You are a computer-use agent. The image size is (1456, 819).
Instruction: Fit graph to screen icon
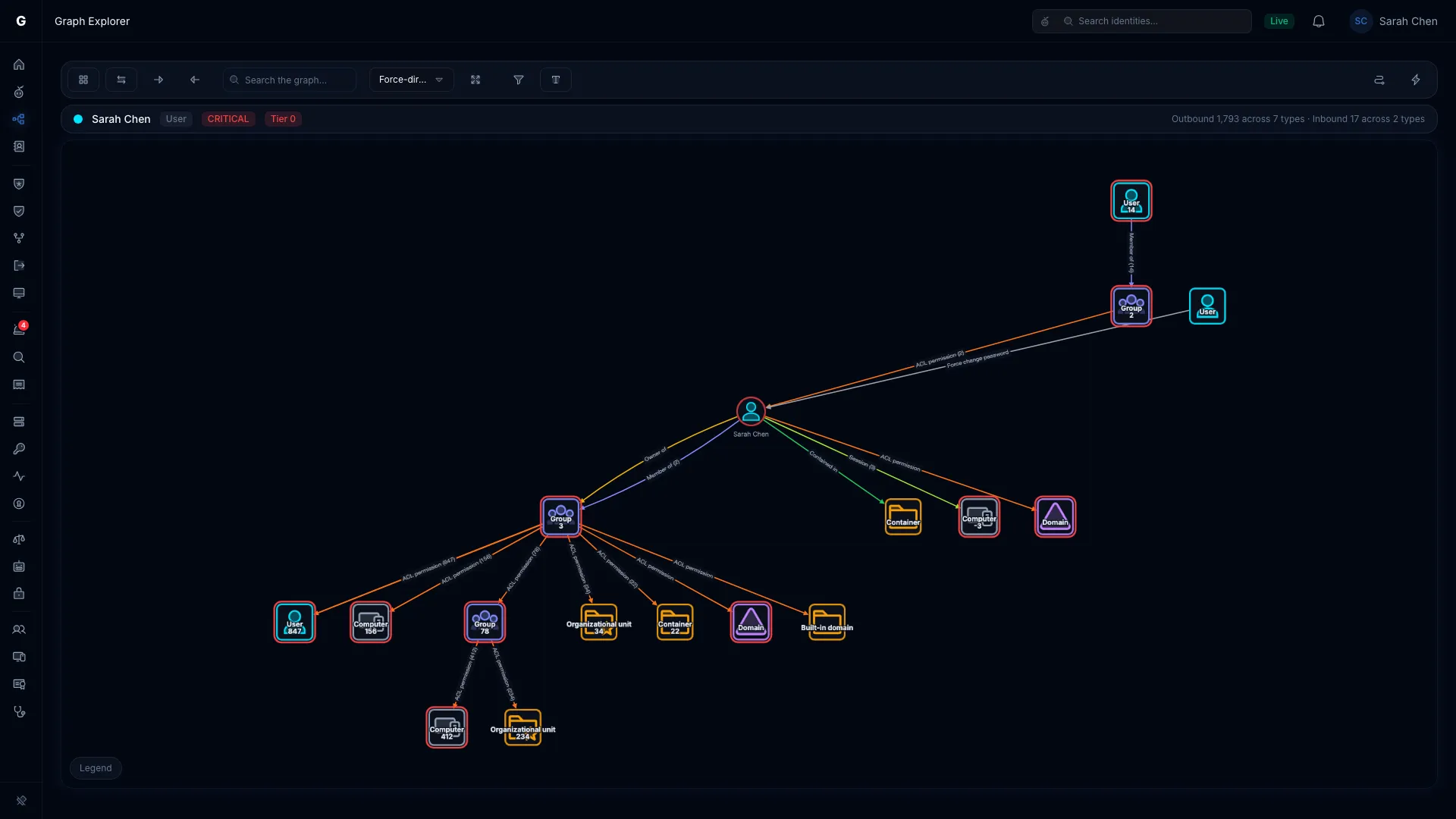click(475, 80)
